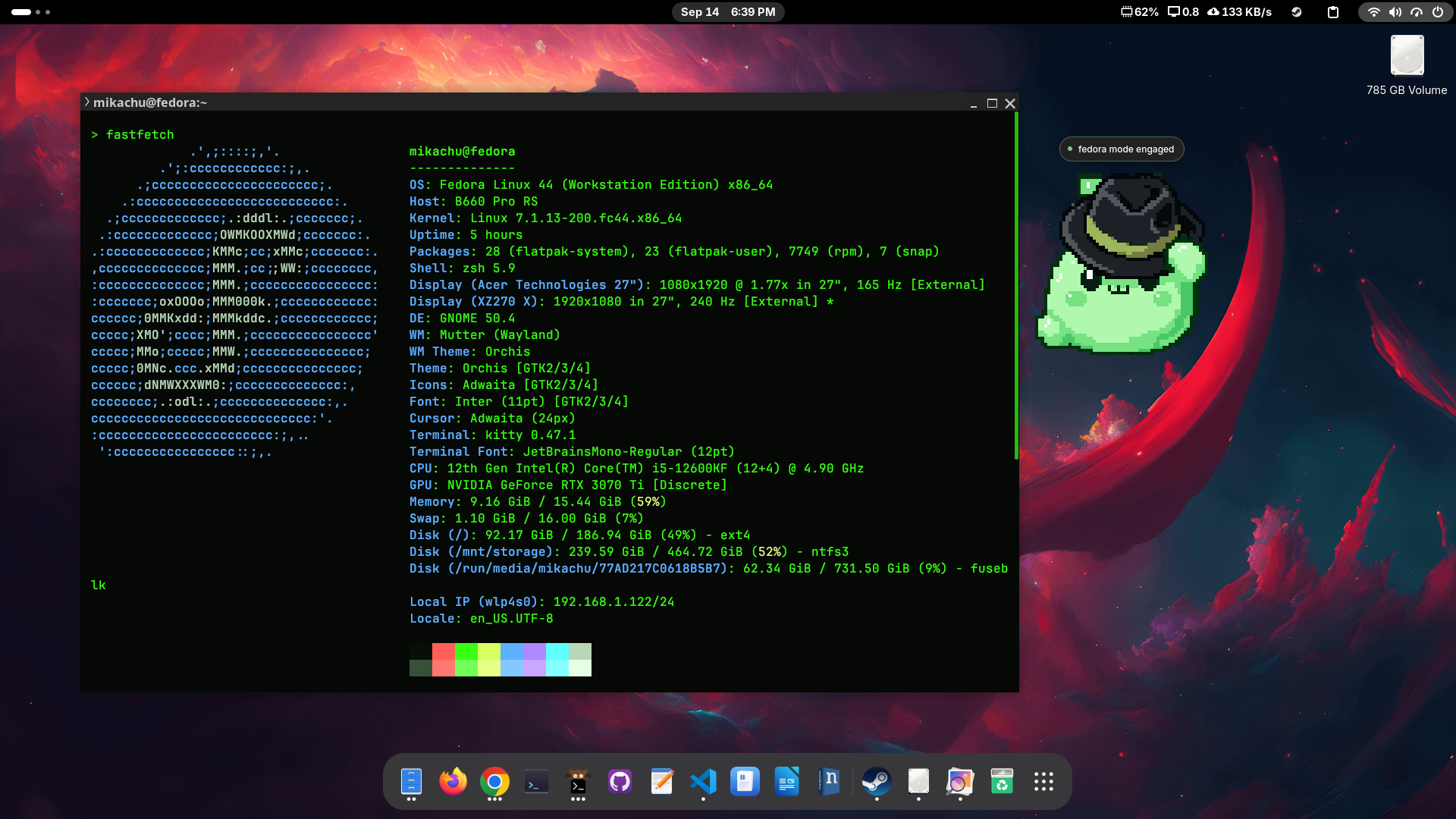Click the yellow color swatch in the top row
Image resolution: width=1456 pixels, height=819 pixels.
[x=489, y=651]
